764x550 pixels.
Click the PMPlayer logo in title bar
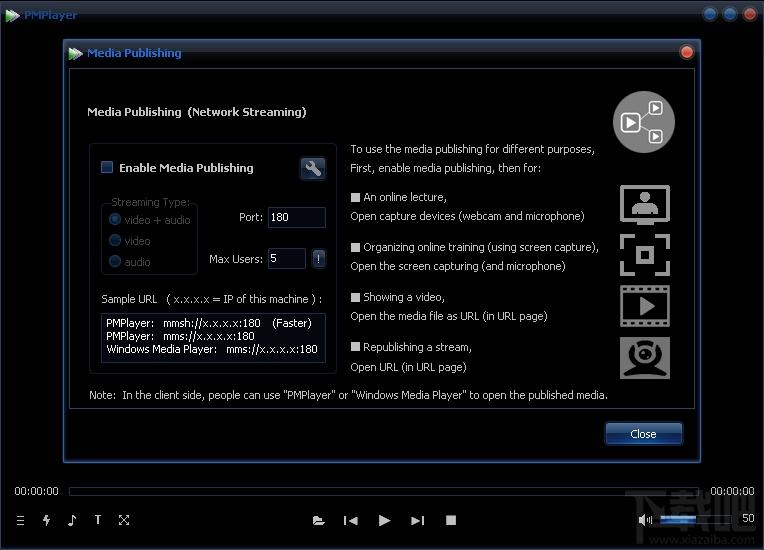(13, 16)
